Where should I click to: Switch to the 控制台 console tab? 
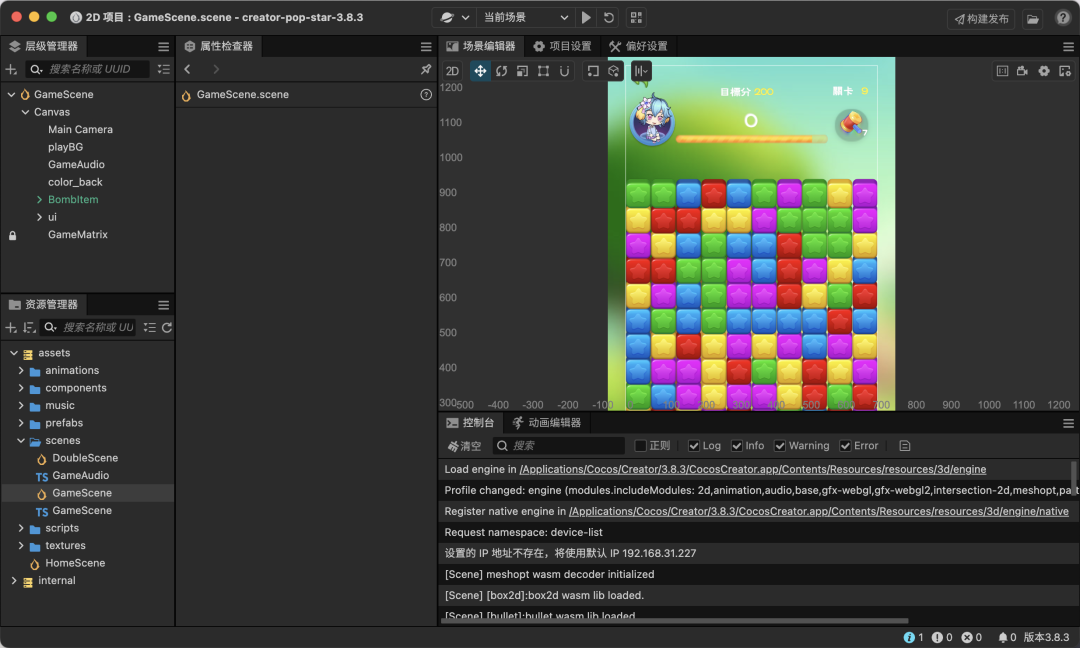(470, 423)
